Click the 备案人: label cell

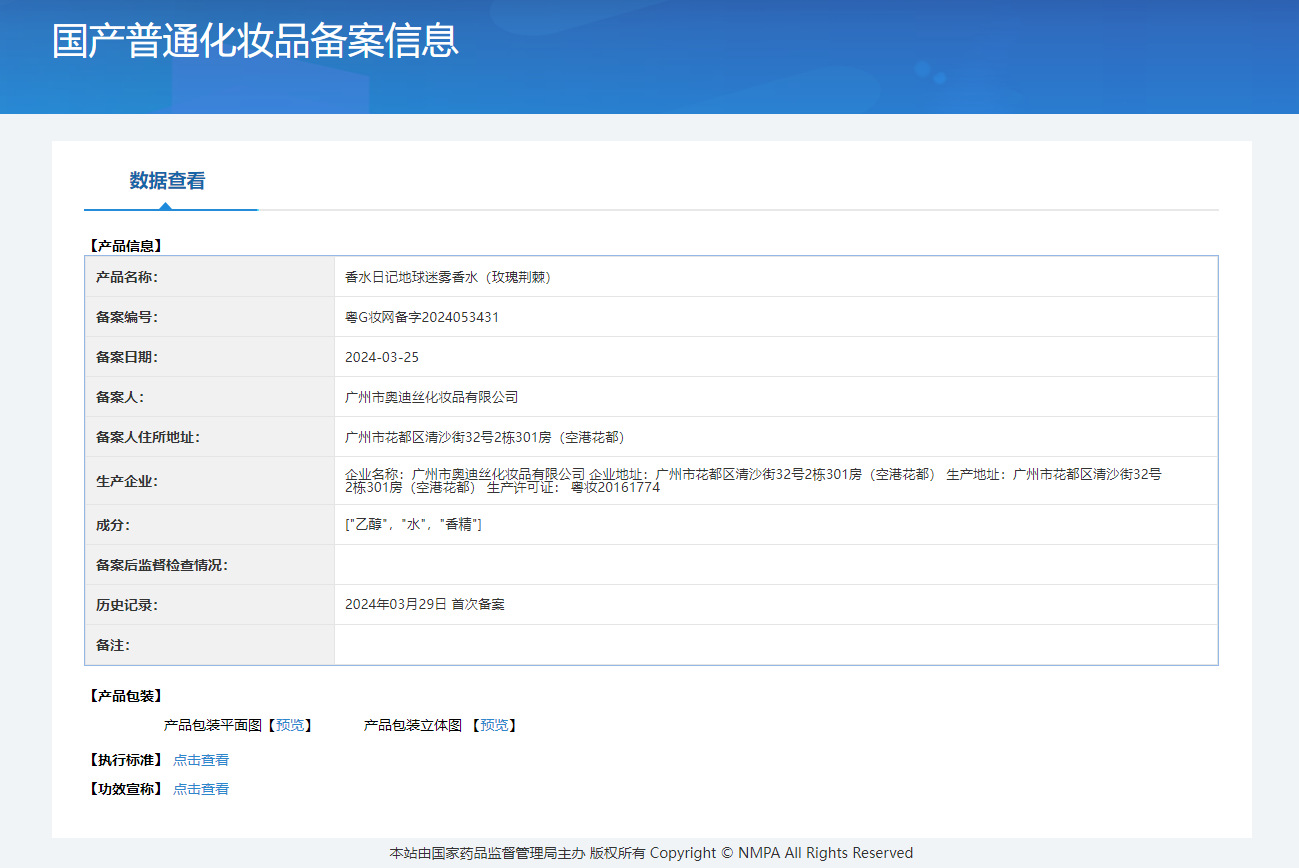210,397
